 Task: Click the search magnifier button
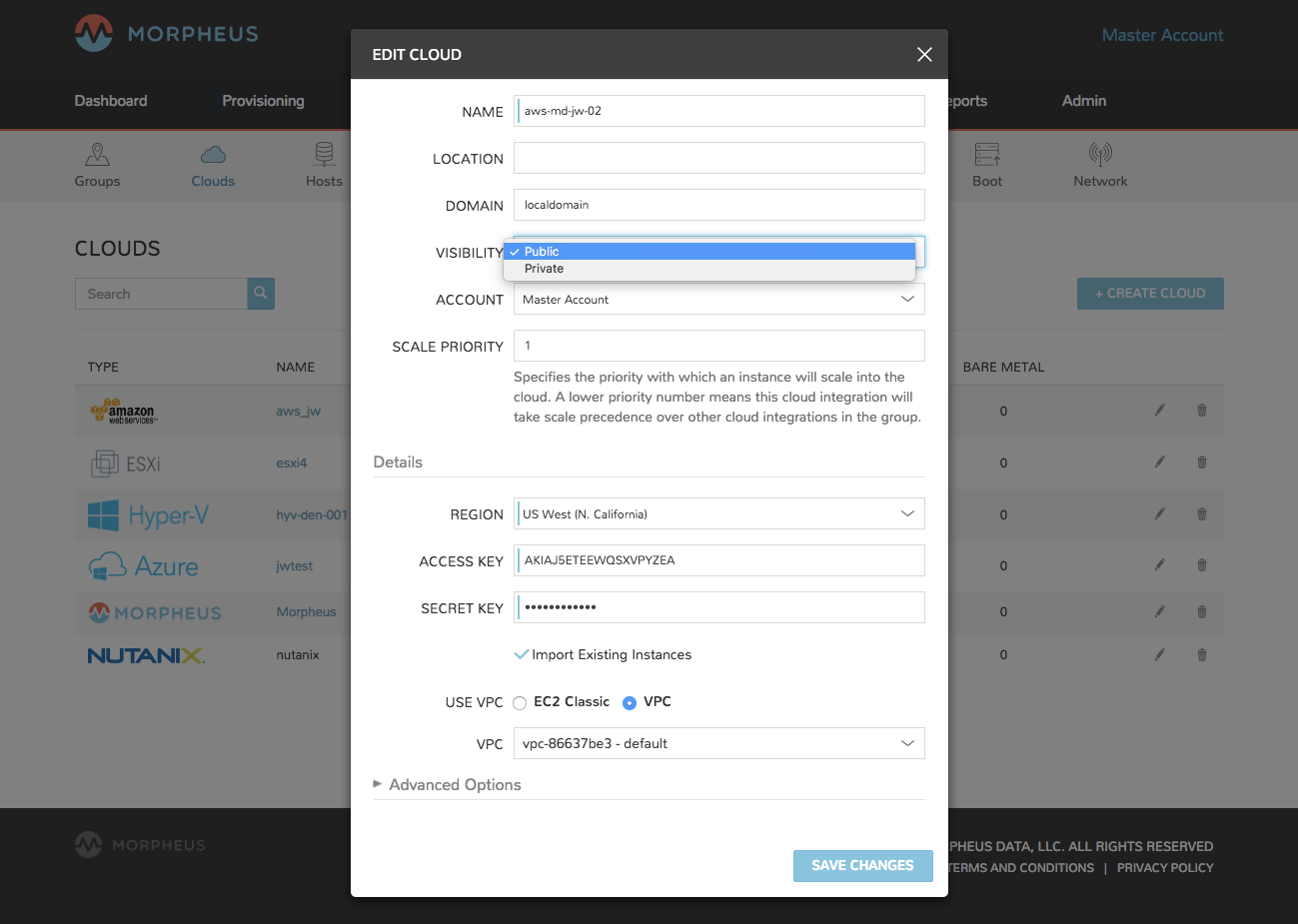tap(261, 294)
